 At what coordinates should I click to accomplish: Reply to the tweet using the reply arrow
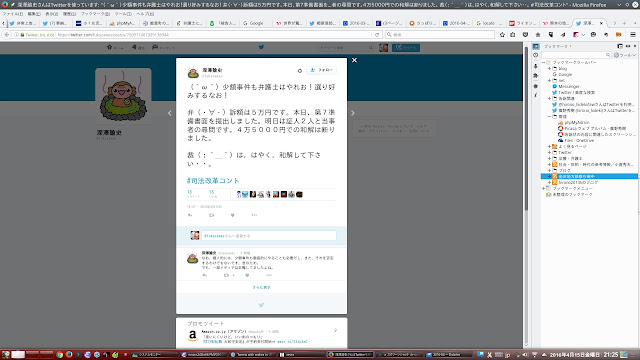coord(190,215)
